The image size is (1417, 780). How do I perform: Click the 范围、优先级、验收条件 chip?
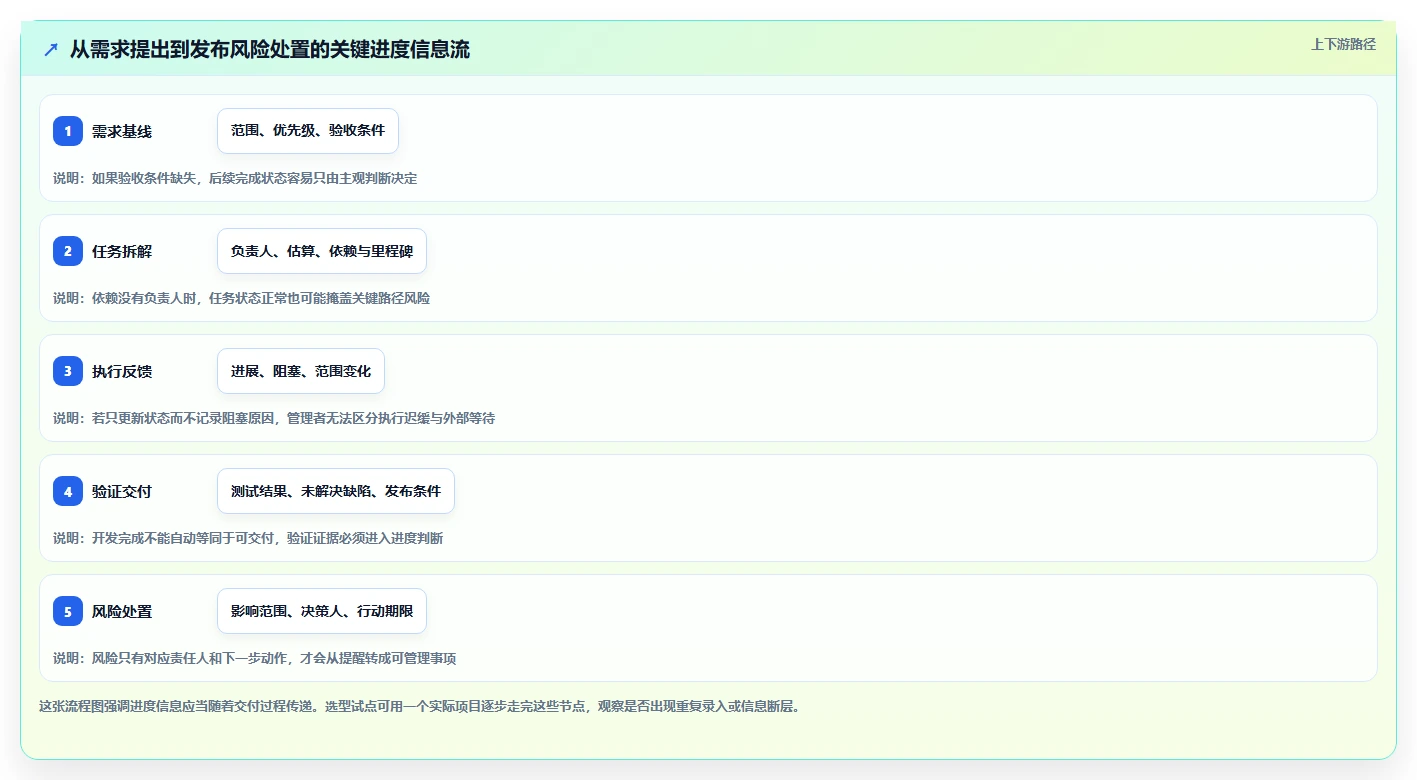308,131
